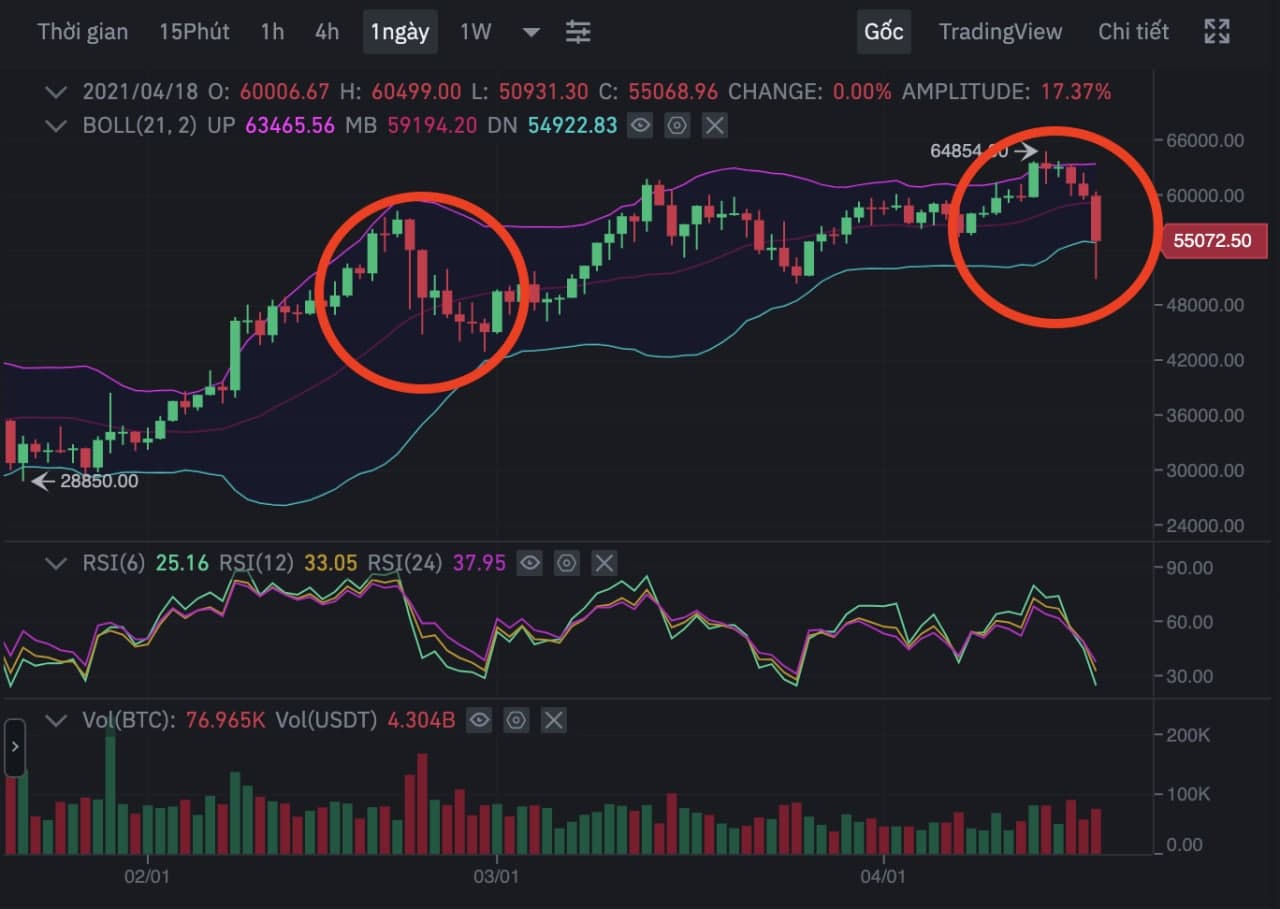The image size is (1280, 909).
Task: Click the 03/01 date axis label
Action: click(x=496, y=877)
